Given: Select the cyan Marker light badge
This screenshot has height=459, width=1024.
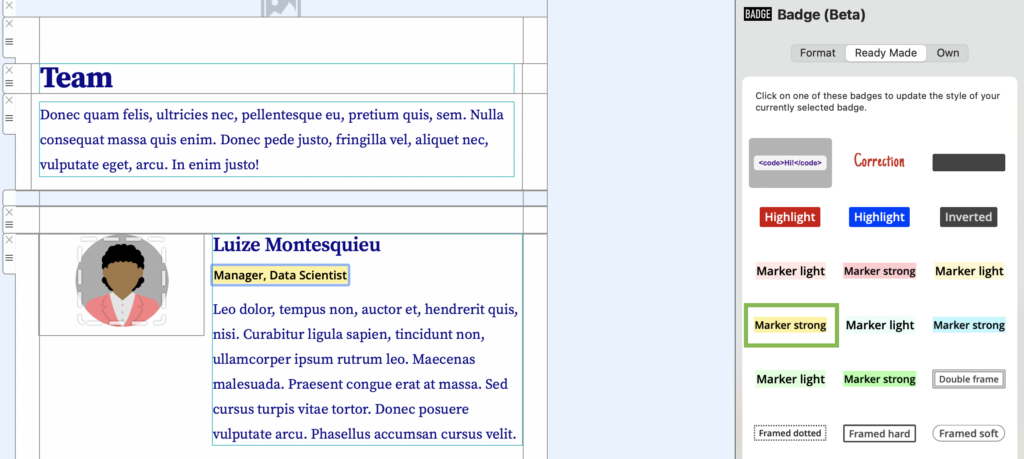Looking at the screenshot, I should 879,324.
